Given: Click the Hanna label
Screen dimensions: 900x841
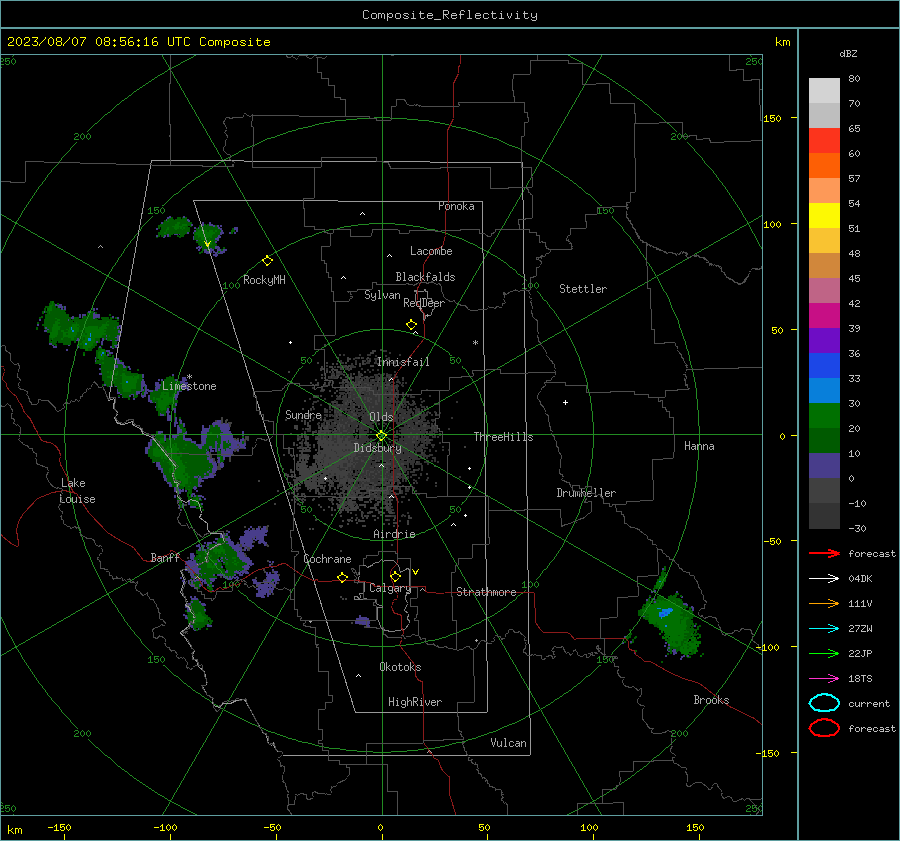Looking at the screenshot, I should tap(699, 446).
